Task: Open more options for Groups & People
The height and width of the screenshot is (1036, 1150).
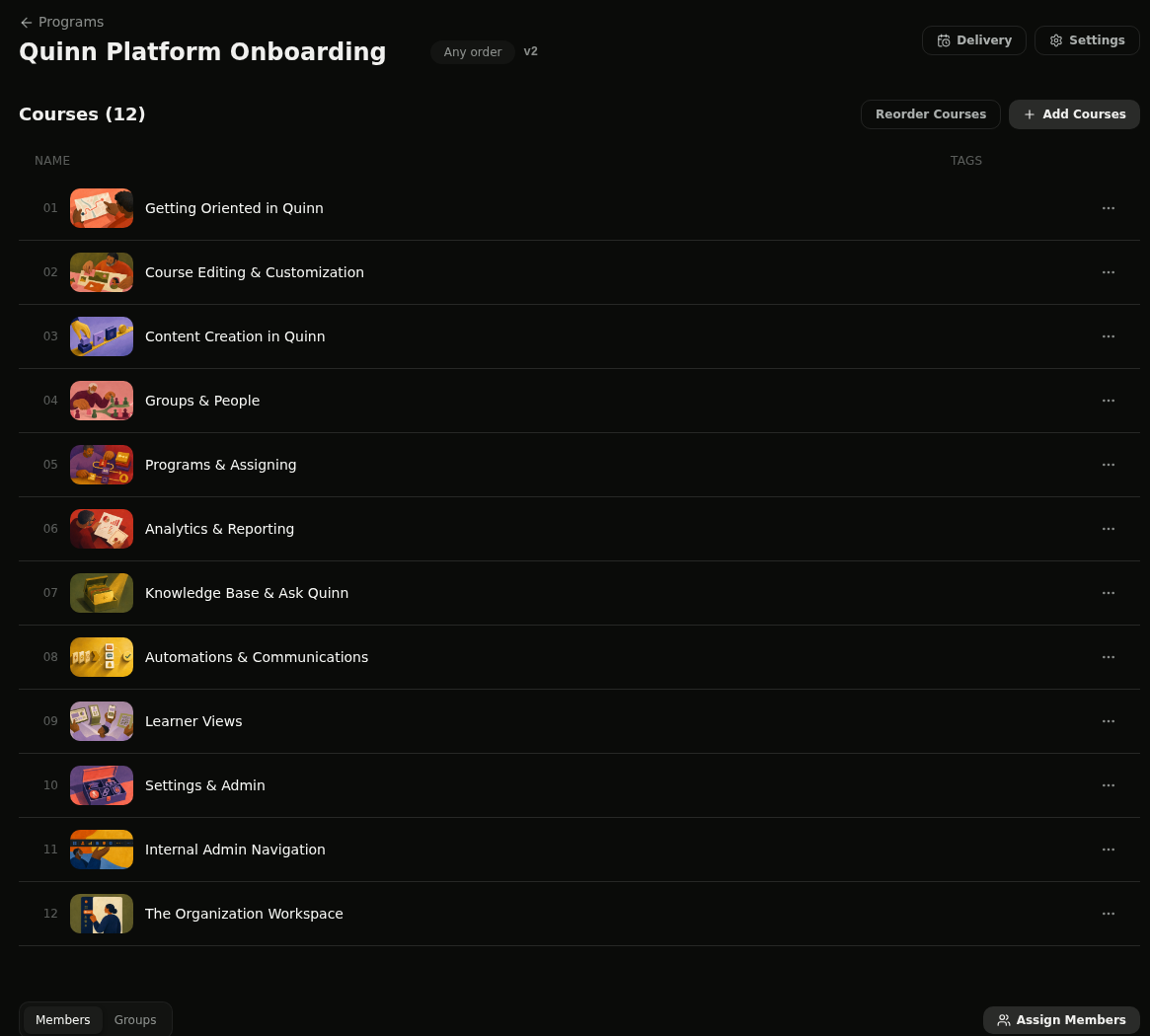Action: (x=1109, y=401)
